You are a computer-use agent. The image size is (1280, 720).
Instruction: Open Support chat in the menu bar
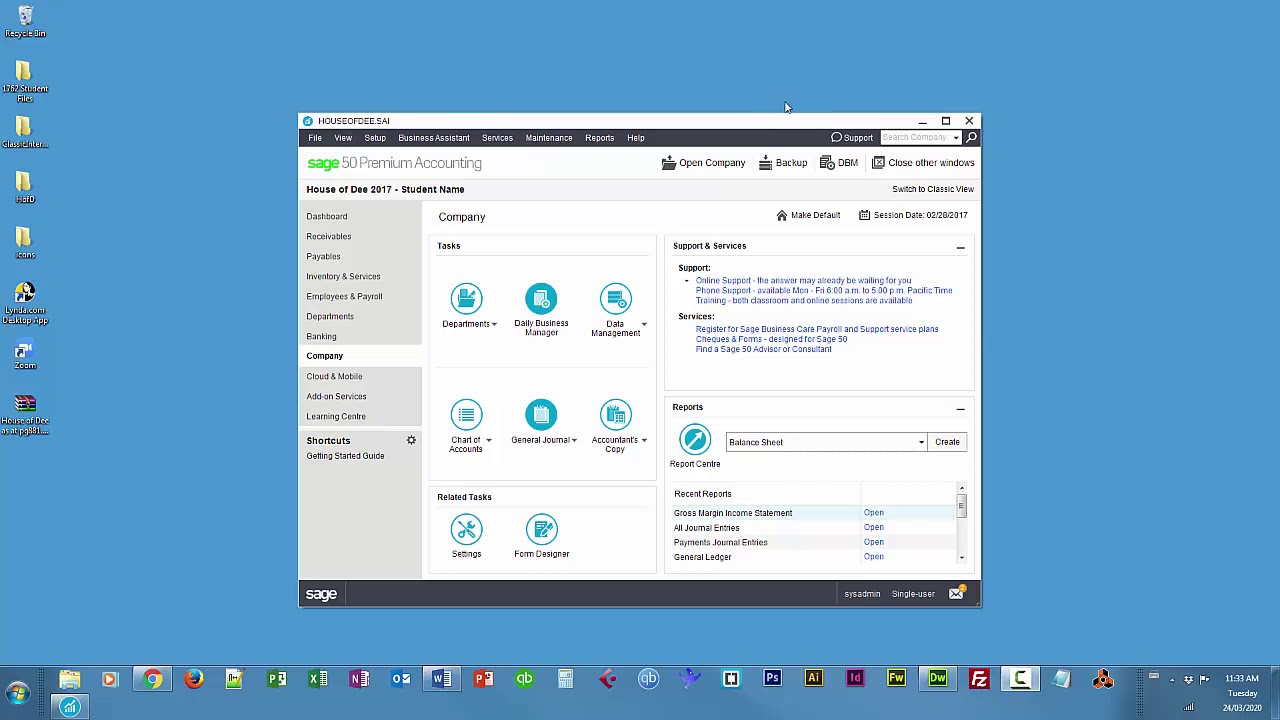pos(852,138)
